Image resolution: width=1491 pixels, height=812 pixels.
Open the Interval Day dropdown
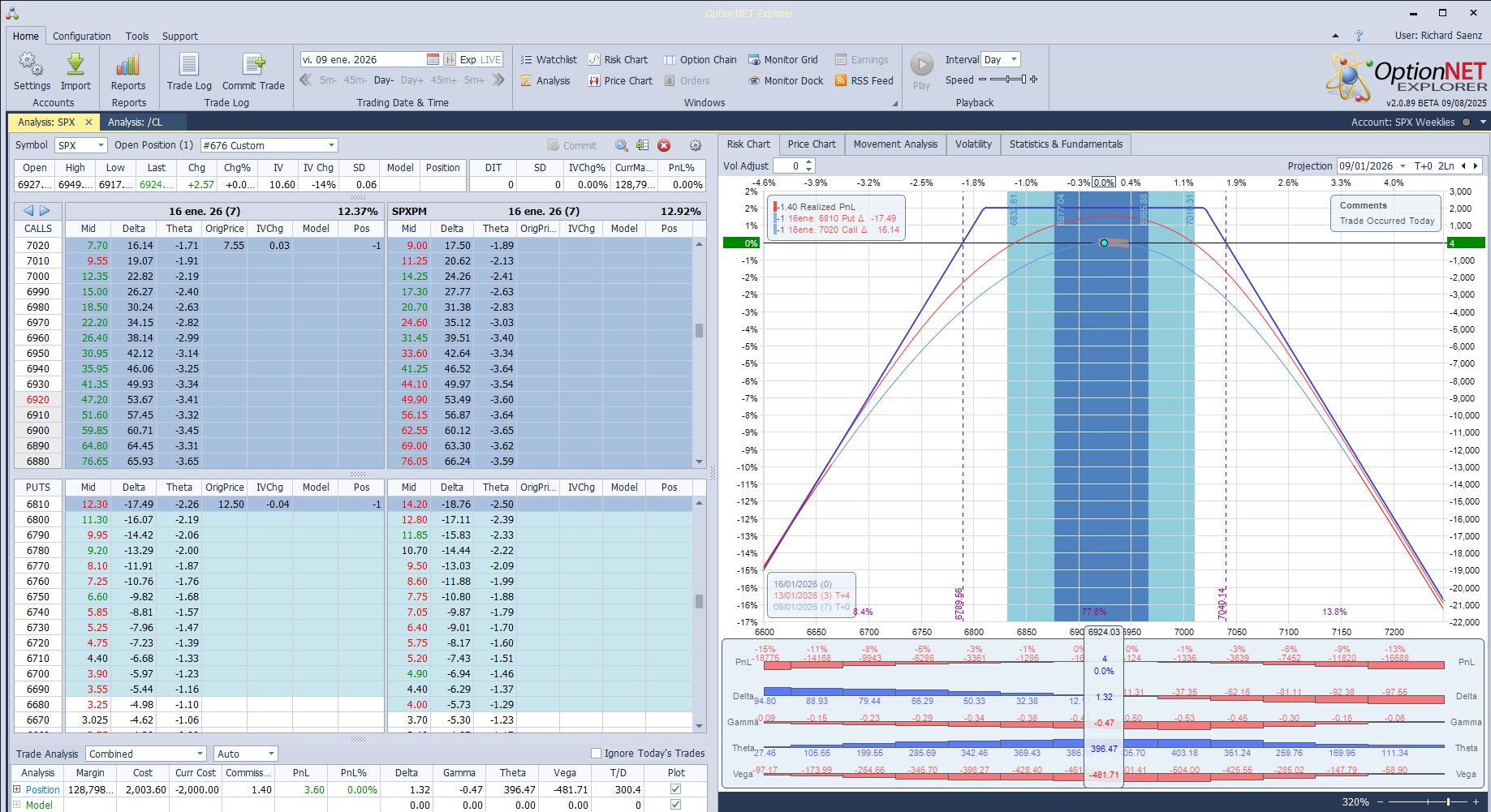[1014, 60]
